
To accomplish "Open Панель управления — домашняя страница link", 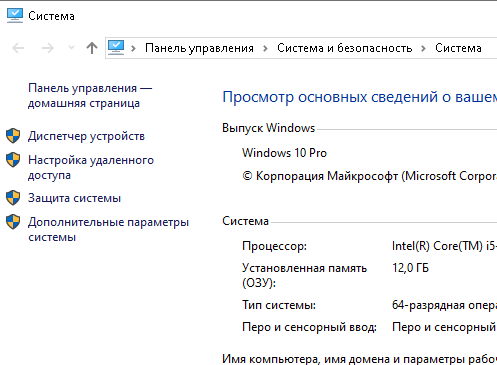I will [x=90, y=95].
